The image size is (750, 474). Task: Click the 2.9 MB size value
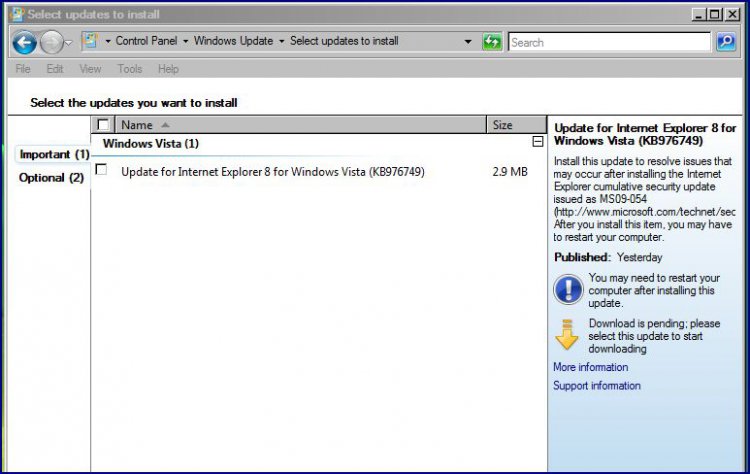click(510, 172)
